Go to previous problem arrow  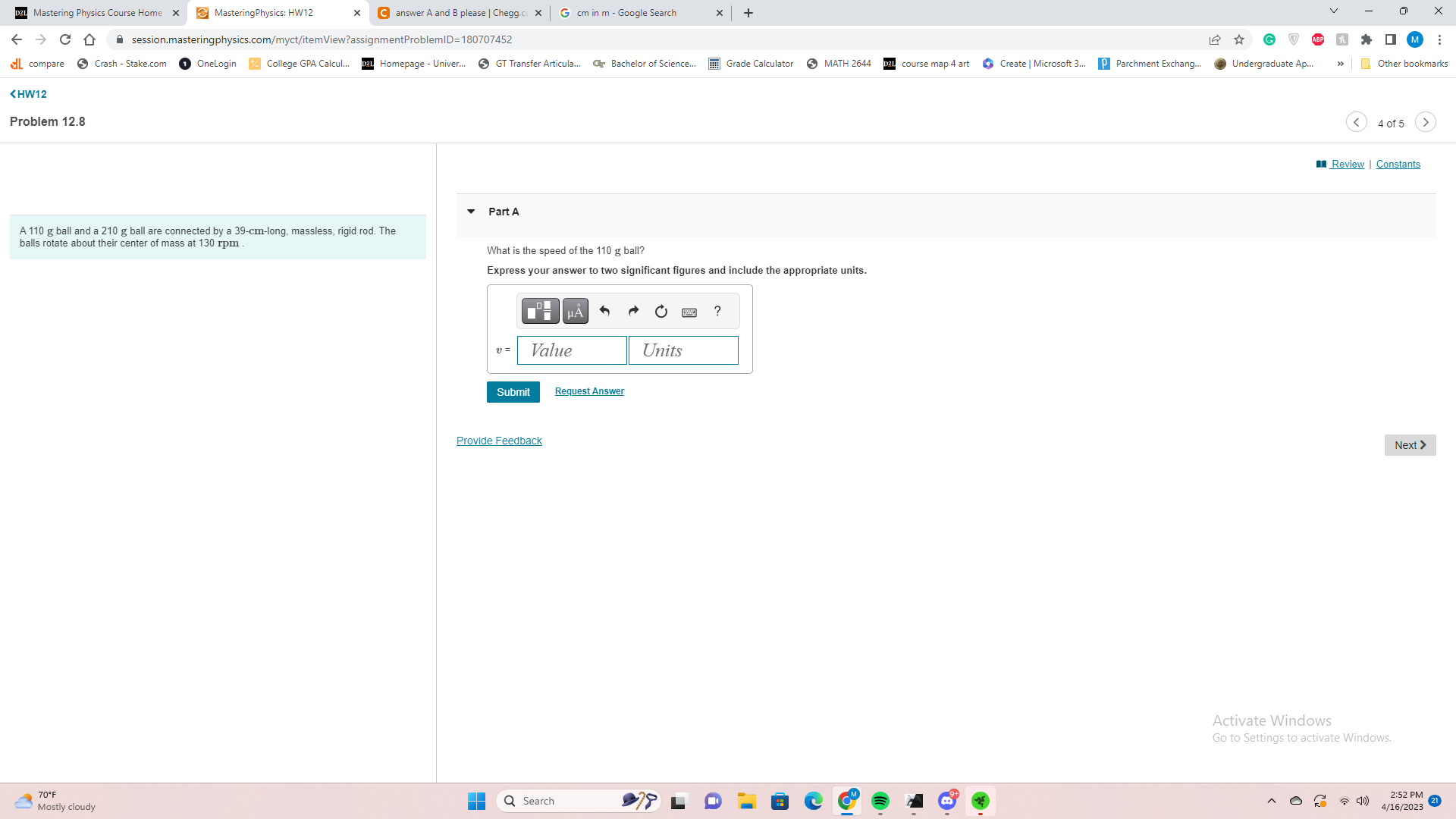(x=1356, y=122)
